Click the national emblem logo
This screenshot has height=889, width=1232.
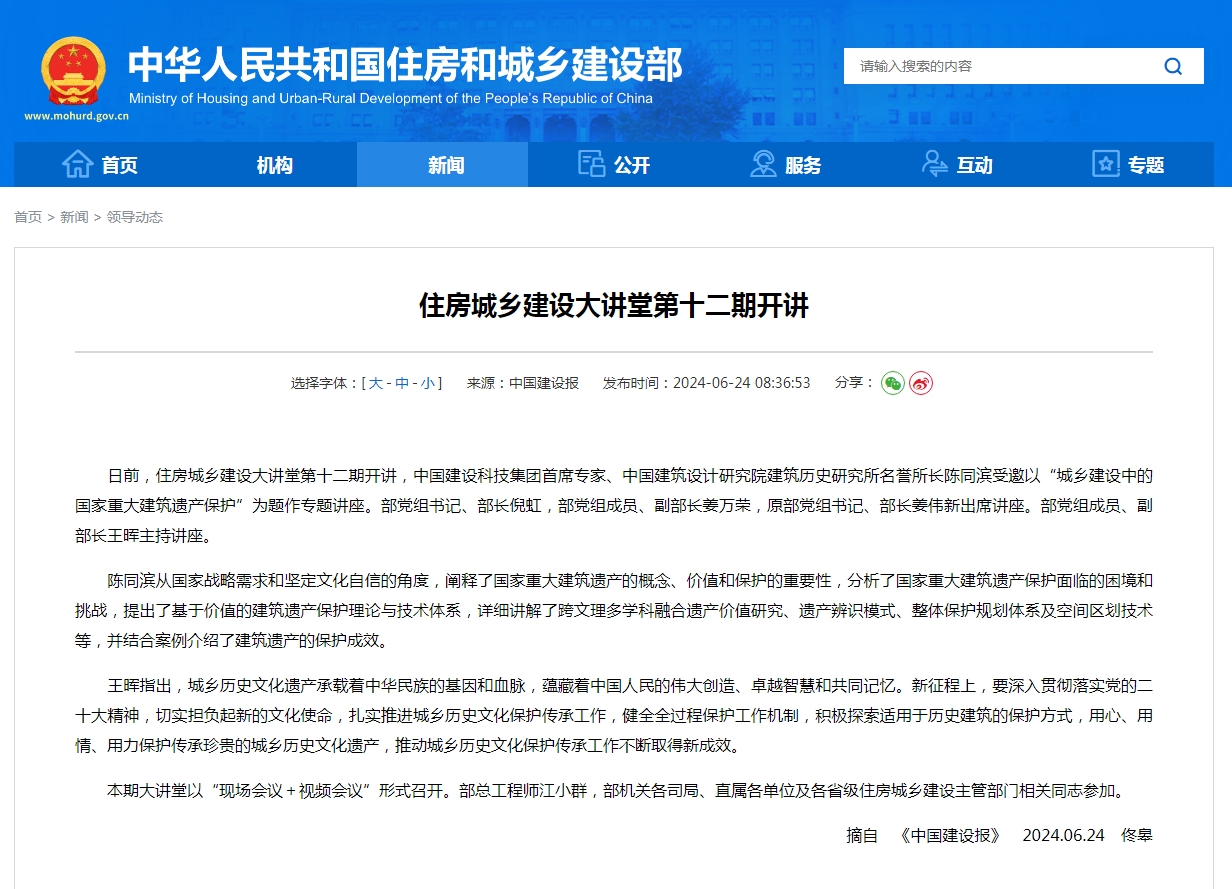73,71
